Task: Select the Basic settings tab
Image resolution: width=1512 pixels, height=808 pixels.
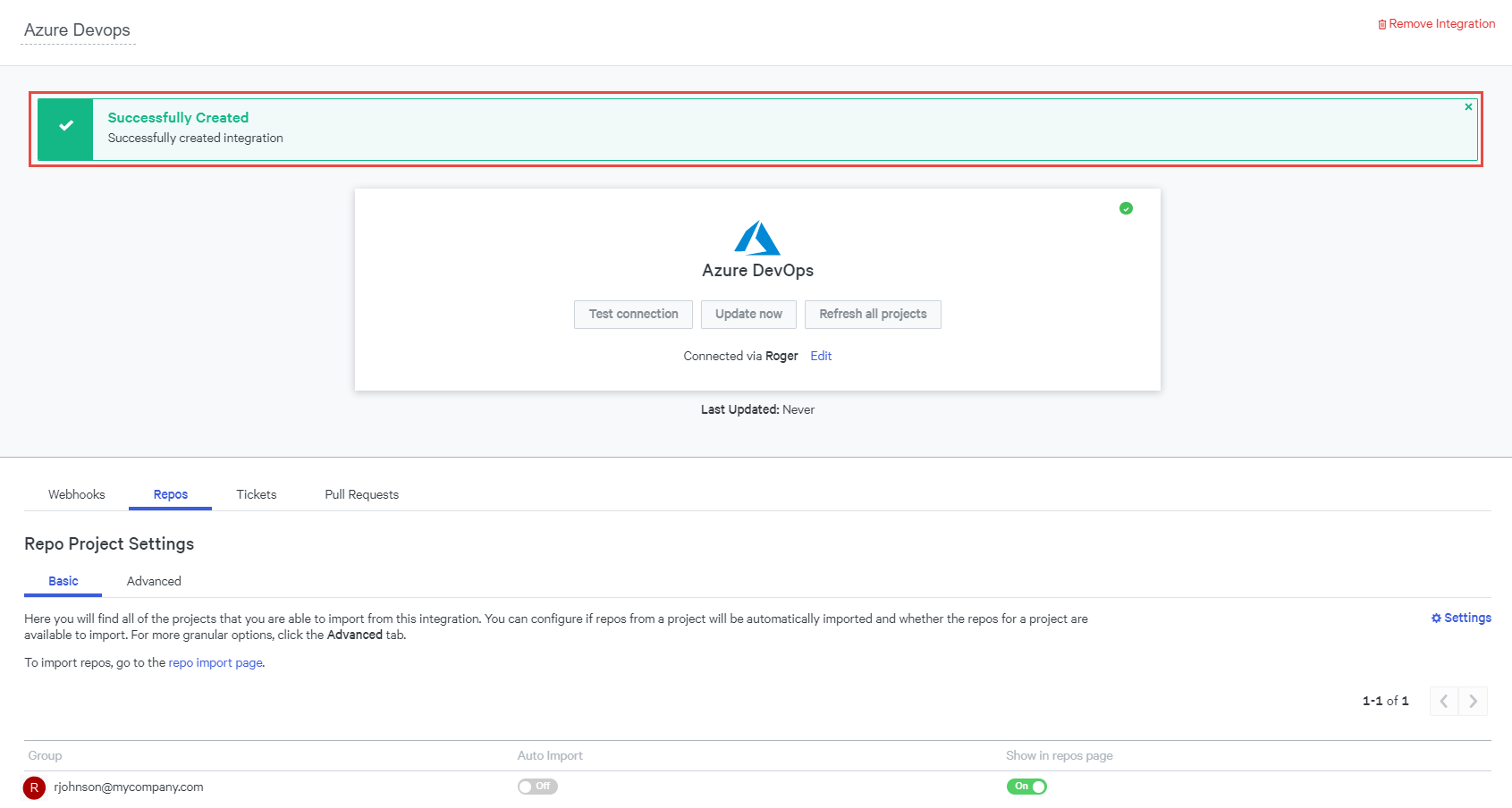Action: (x=63, y=581)
